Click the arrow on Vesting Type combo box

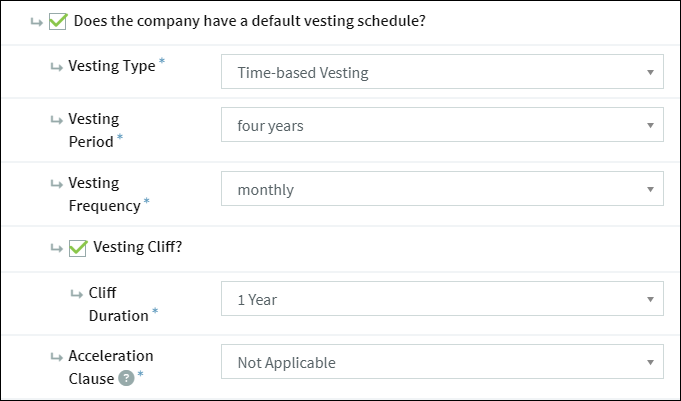coord(650,72)
